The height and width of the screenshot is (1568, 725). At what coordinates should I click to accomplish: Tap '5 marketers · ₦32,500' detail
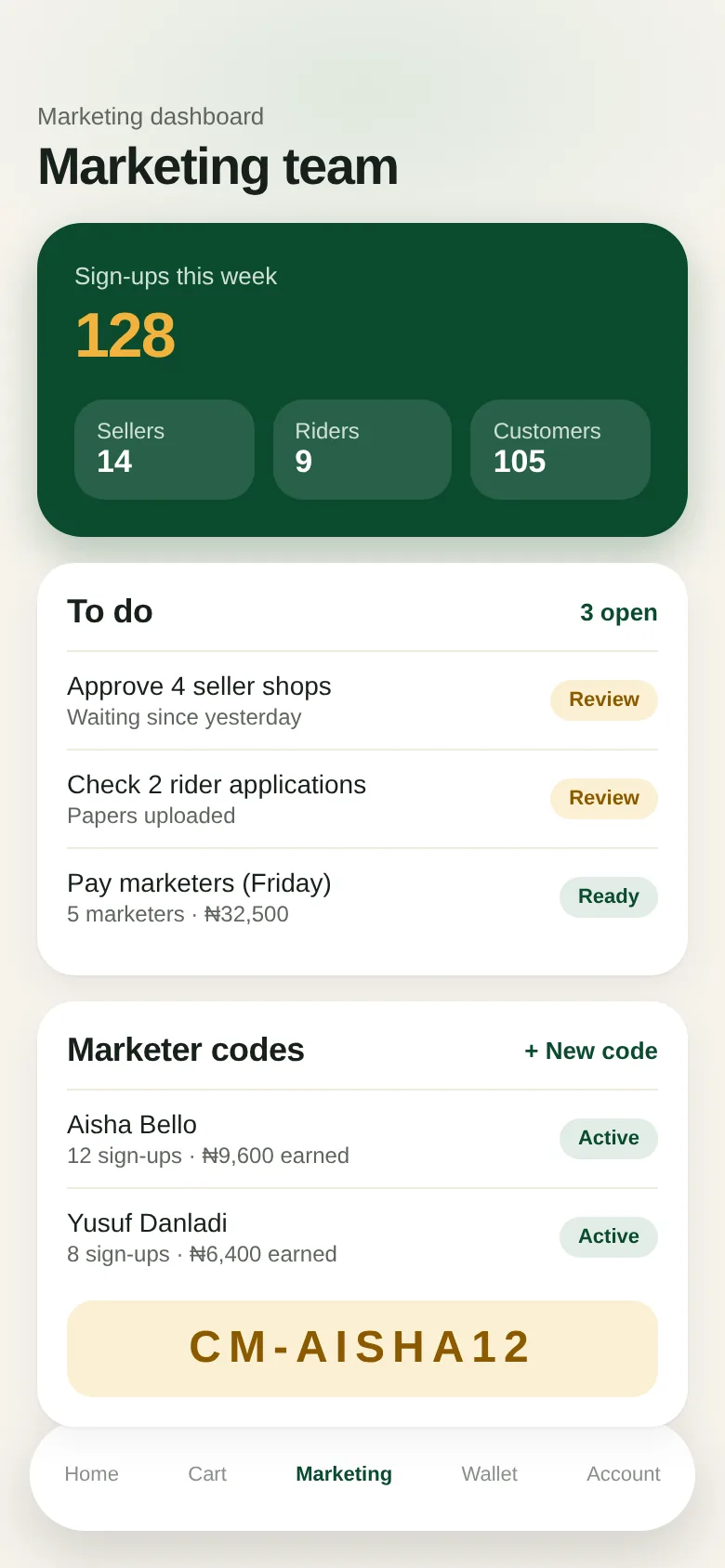(x=178, y=914)
